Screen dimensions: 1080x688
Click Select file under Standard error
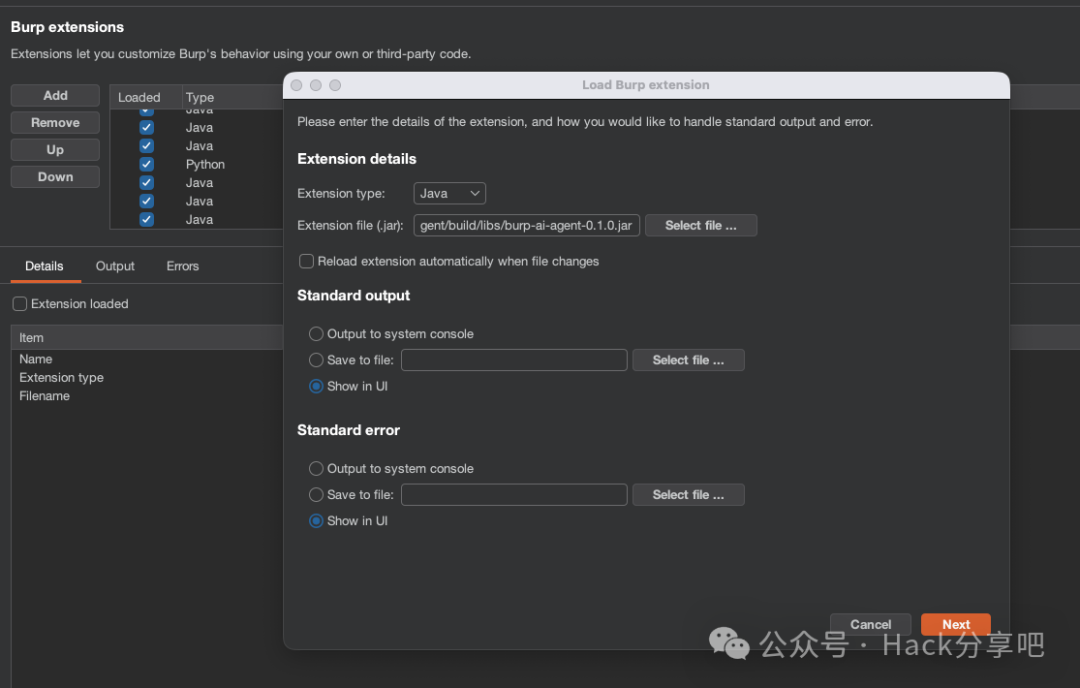[x=688, y=494]
